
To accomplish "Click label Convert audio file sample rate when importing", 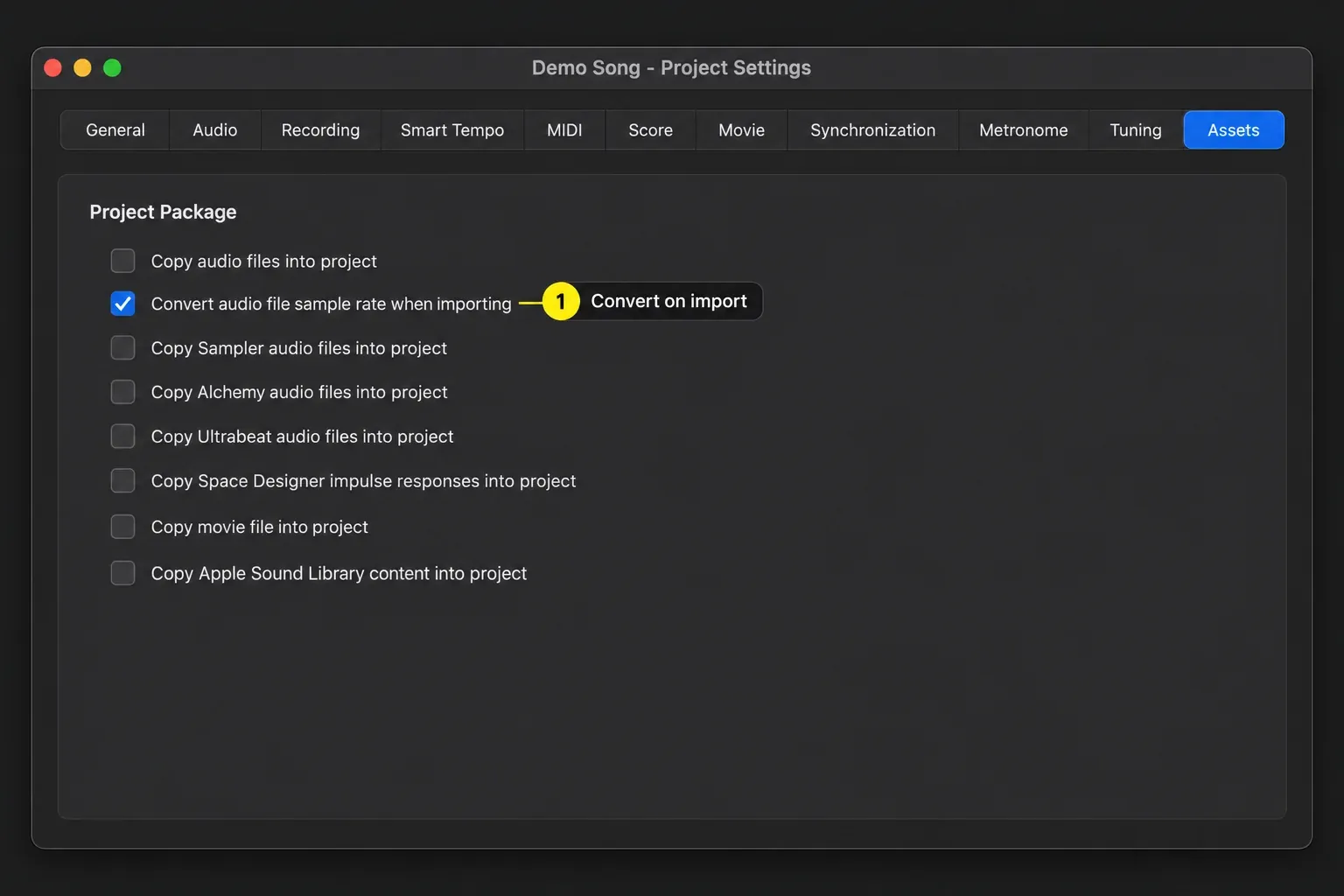I will point(331,304).
